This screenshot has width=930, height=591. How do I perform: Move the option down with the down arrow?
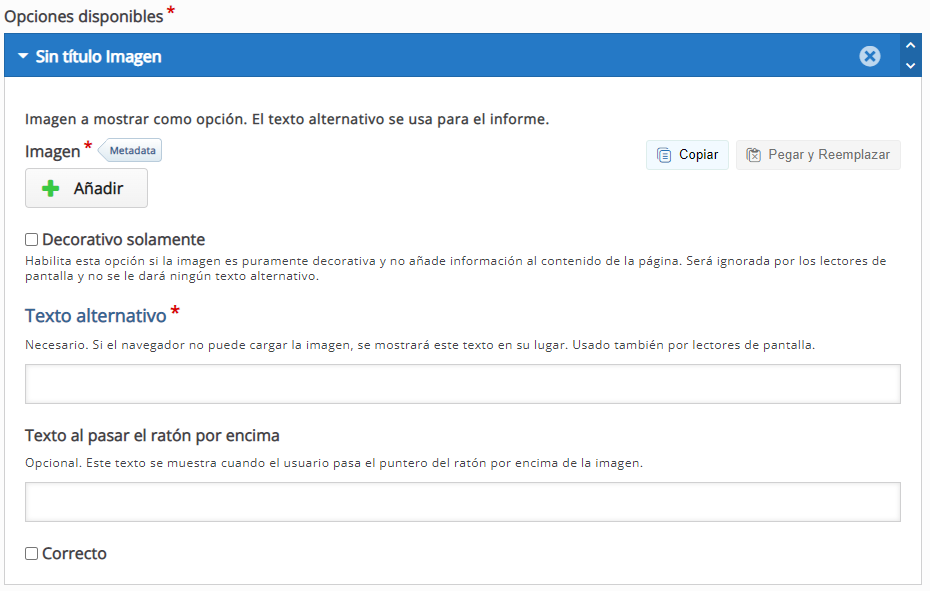point(910,66)
